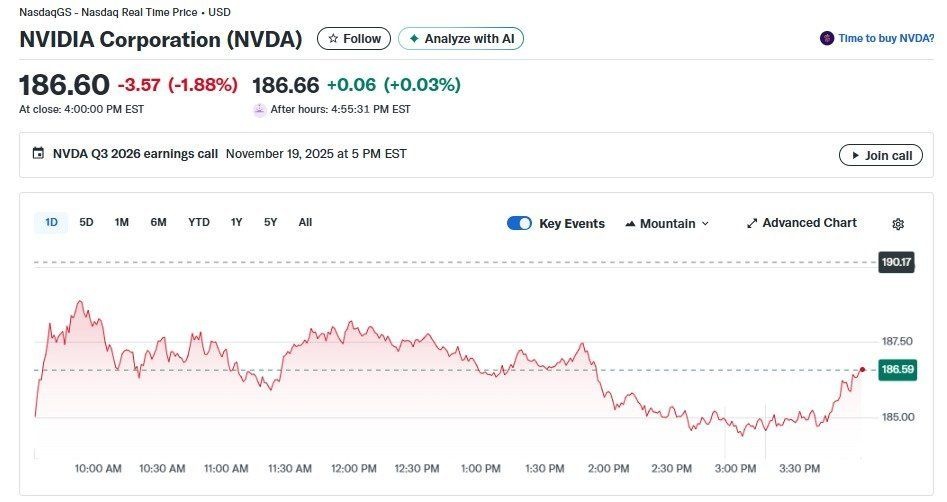Viewport: 947px width, 502px height.
Task: Toggle the Key Events switch
Action: (x=519, y=224)
